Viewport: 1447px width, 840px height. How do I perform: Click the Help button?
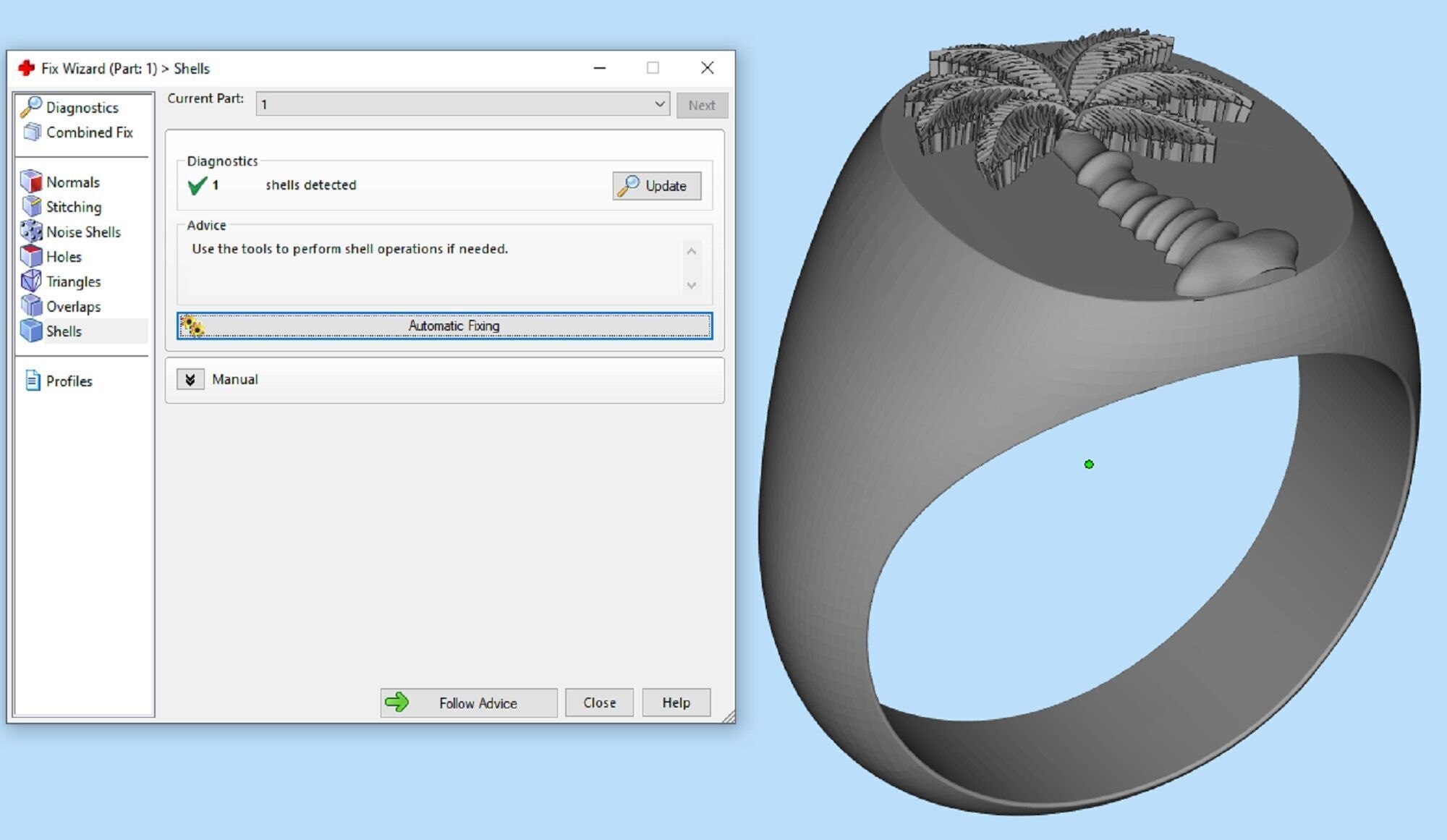point(676,703)
